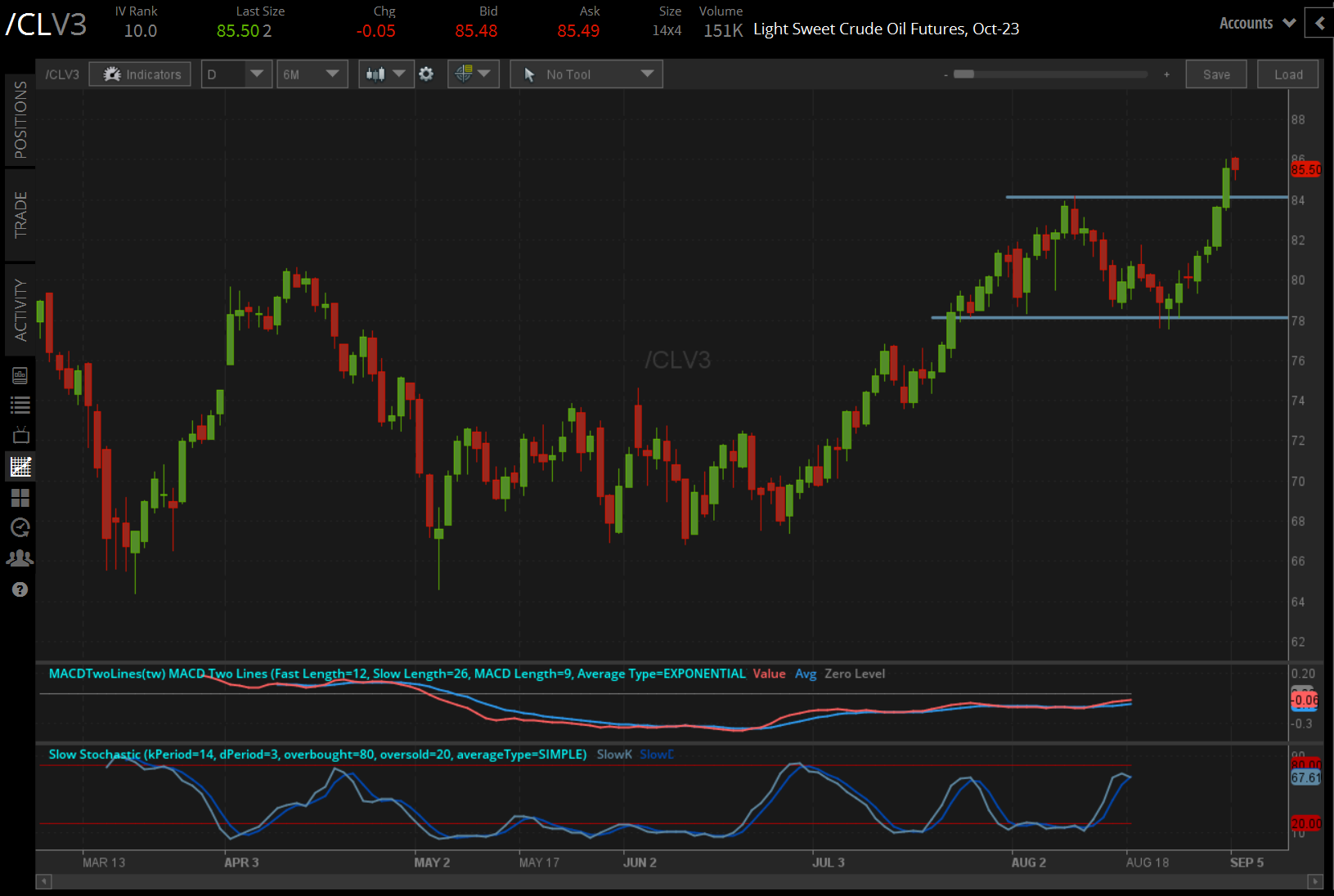Open the Indicators panel
The image size is (1334, 896).
coord(141,74)
